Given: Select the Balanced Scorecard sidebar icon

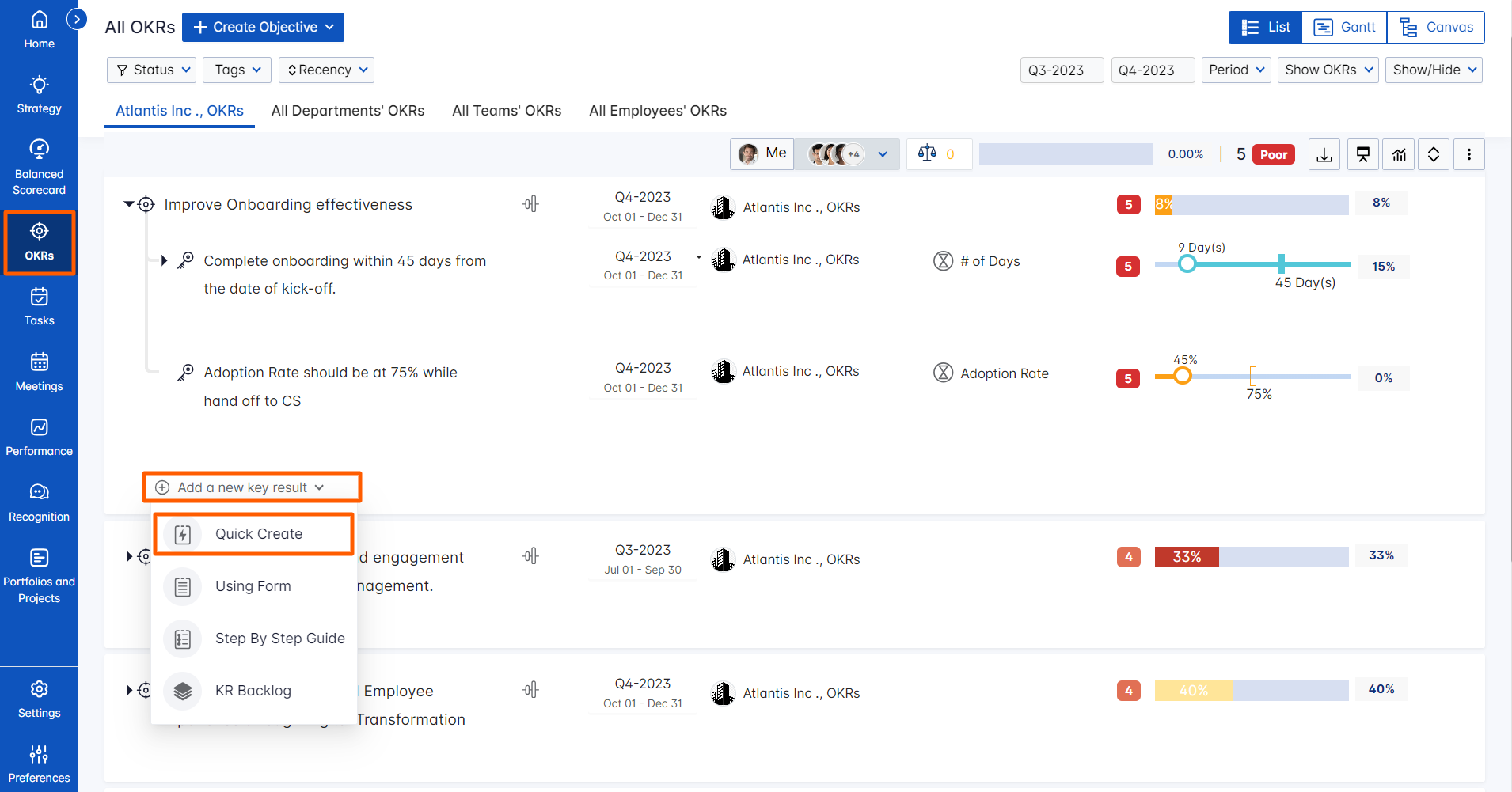Looking at the screenshot, I should pos(39,162).
